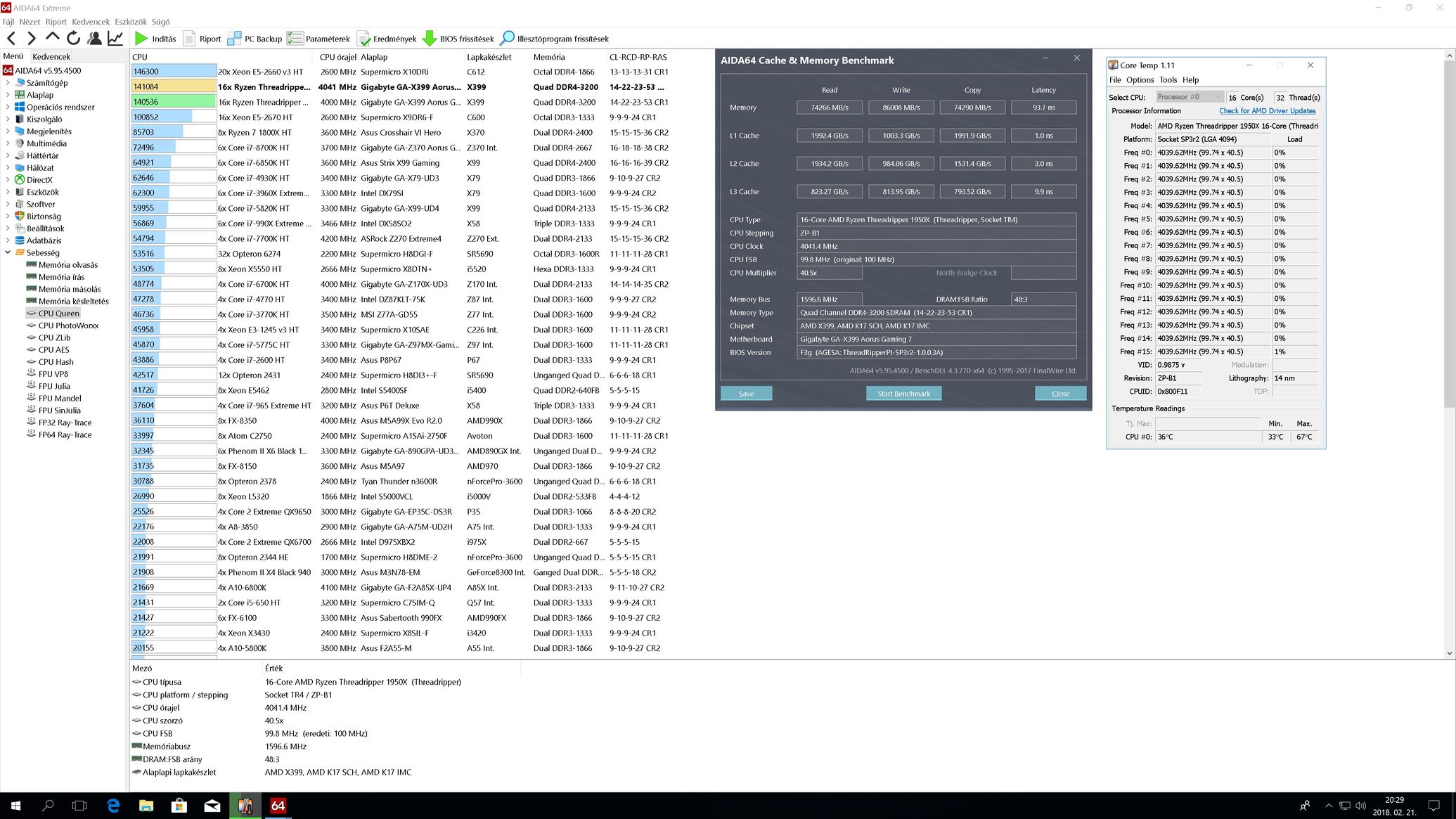This screenshot has height=819, width=1456.
Task: Open the Mail app in taskbar
Action: pos(212,806)
